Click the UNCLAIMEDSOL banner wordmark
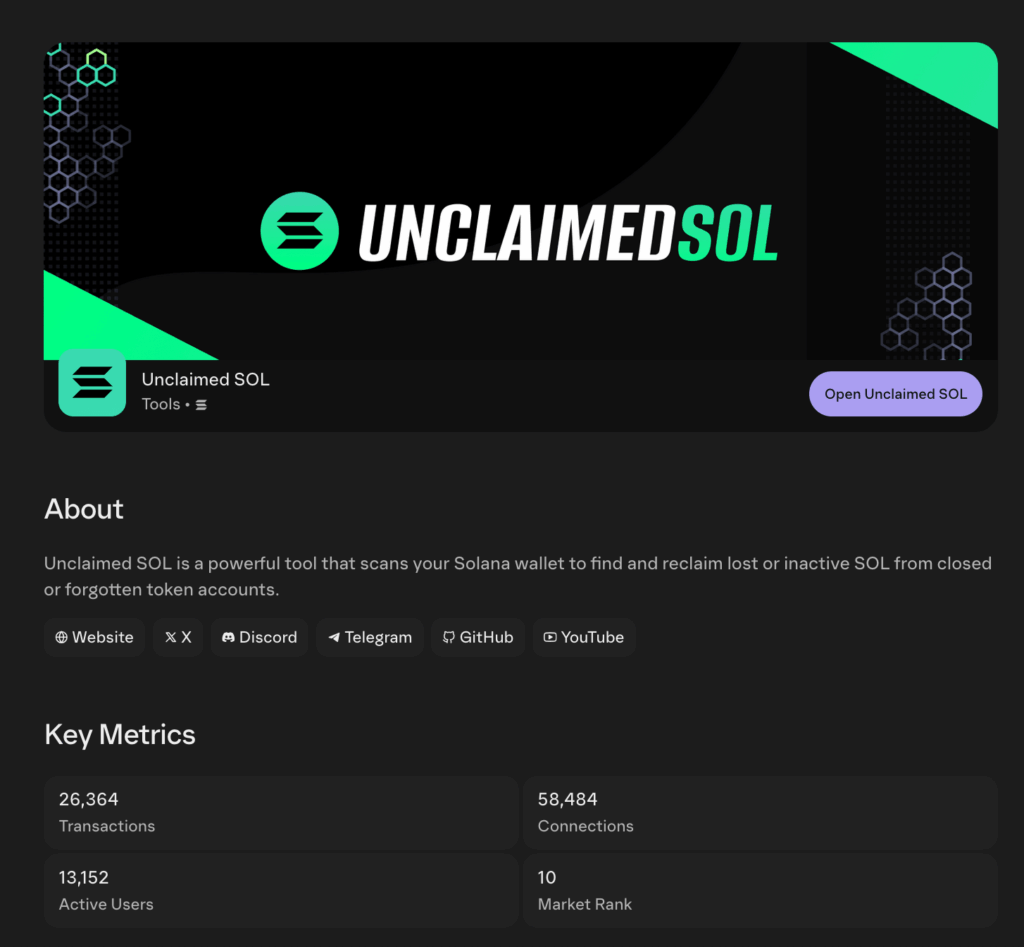Image resolution: width=1024 pixels, height=947 pixels. point(568,232)
